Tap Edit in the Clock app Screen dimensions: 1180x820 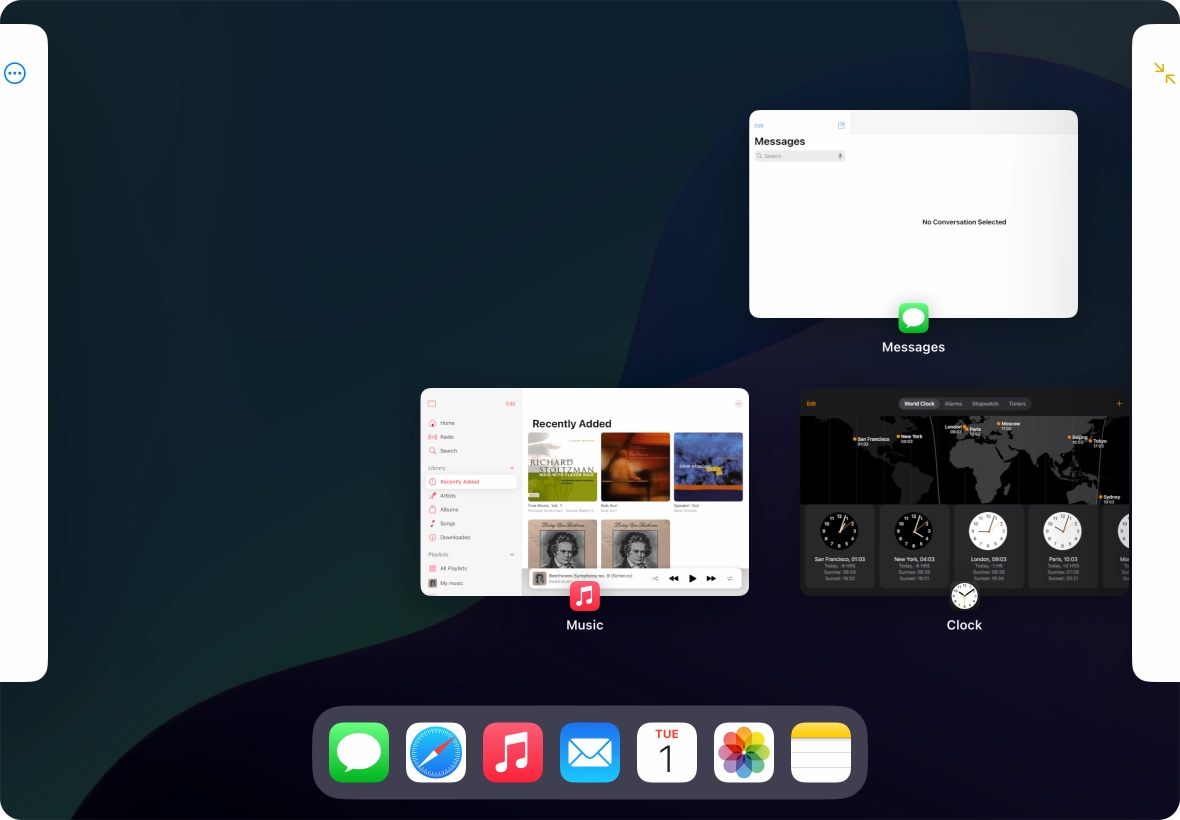point(811,403)
